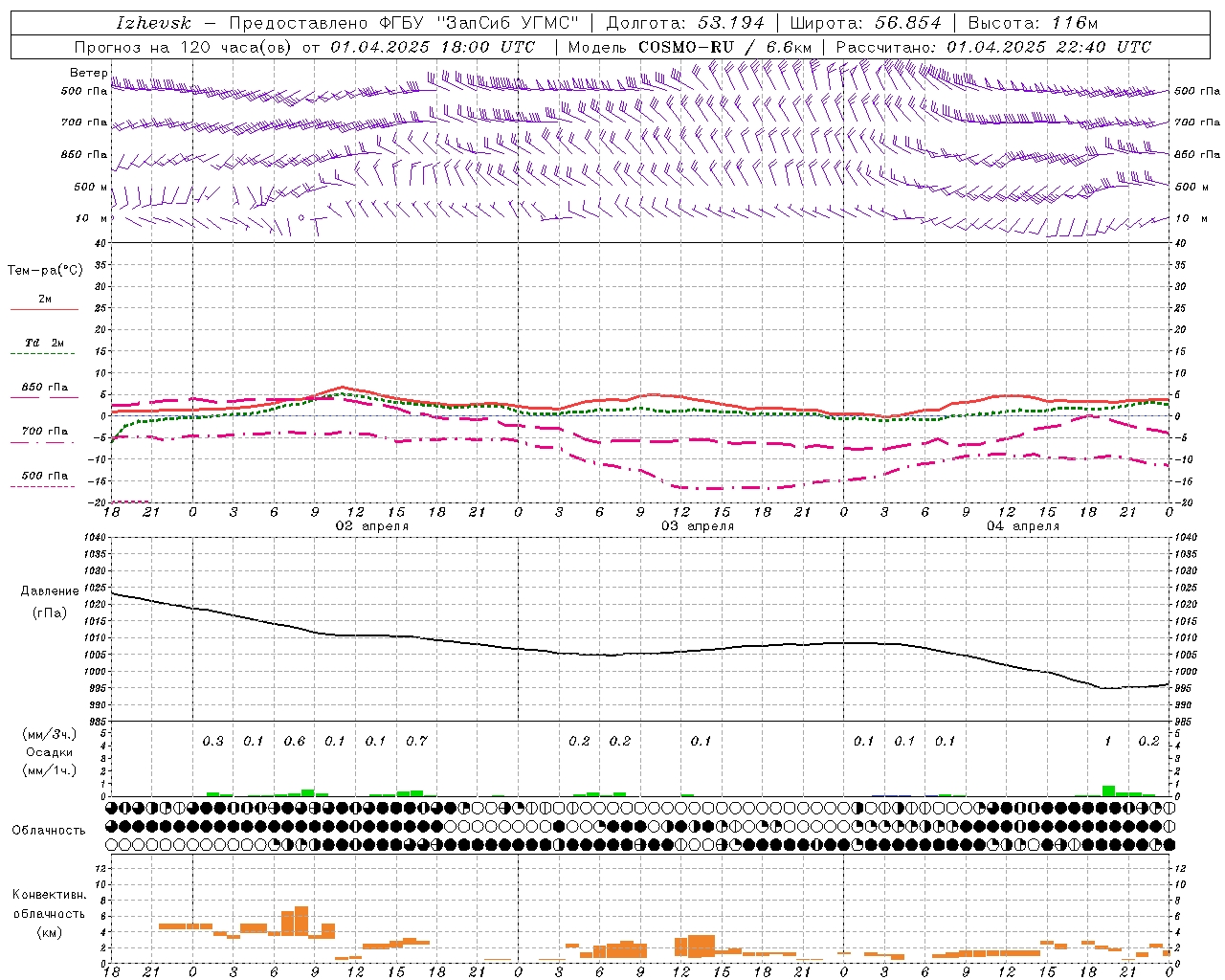The image size is (1225, 980).
Task: Click the '(мм/3ч.)' precipitation unit label
Action: coord(49,734)
